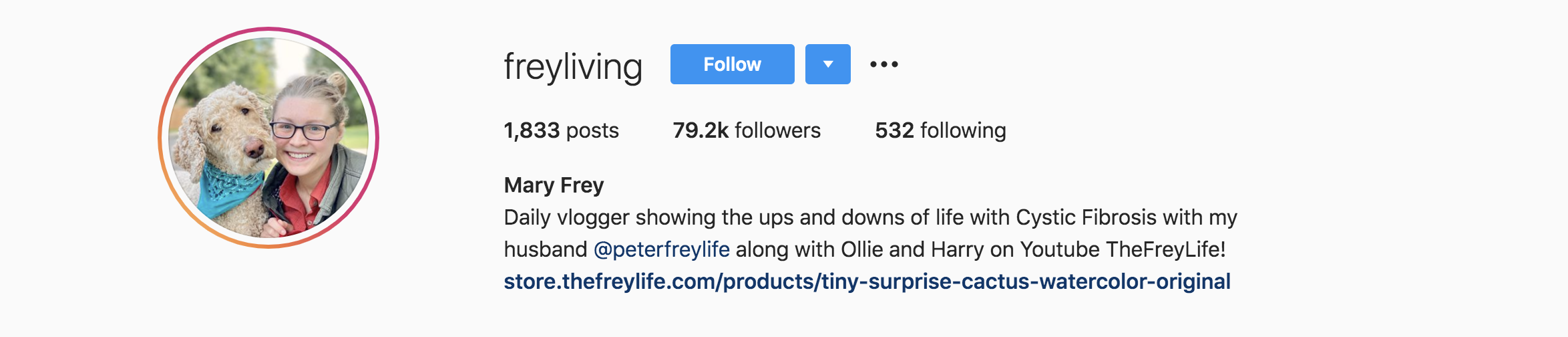
Task: Open the store.thefreylife.com product link
Action: coord(867,282)
